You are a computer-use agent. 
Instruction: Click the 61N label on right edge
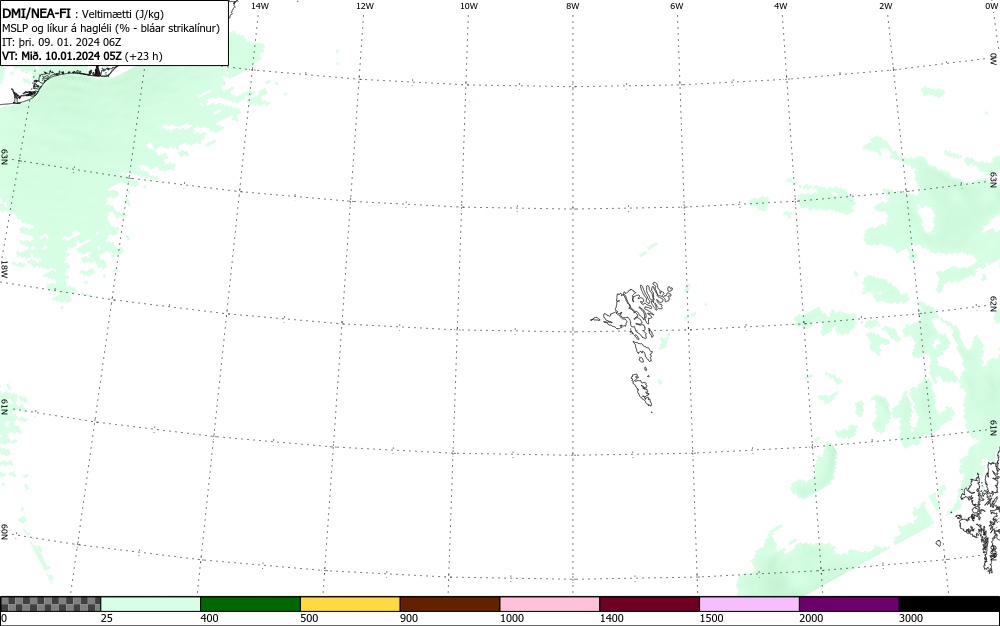[994, 428]
